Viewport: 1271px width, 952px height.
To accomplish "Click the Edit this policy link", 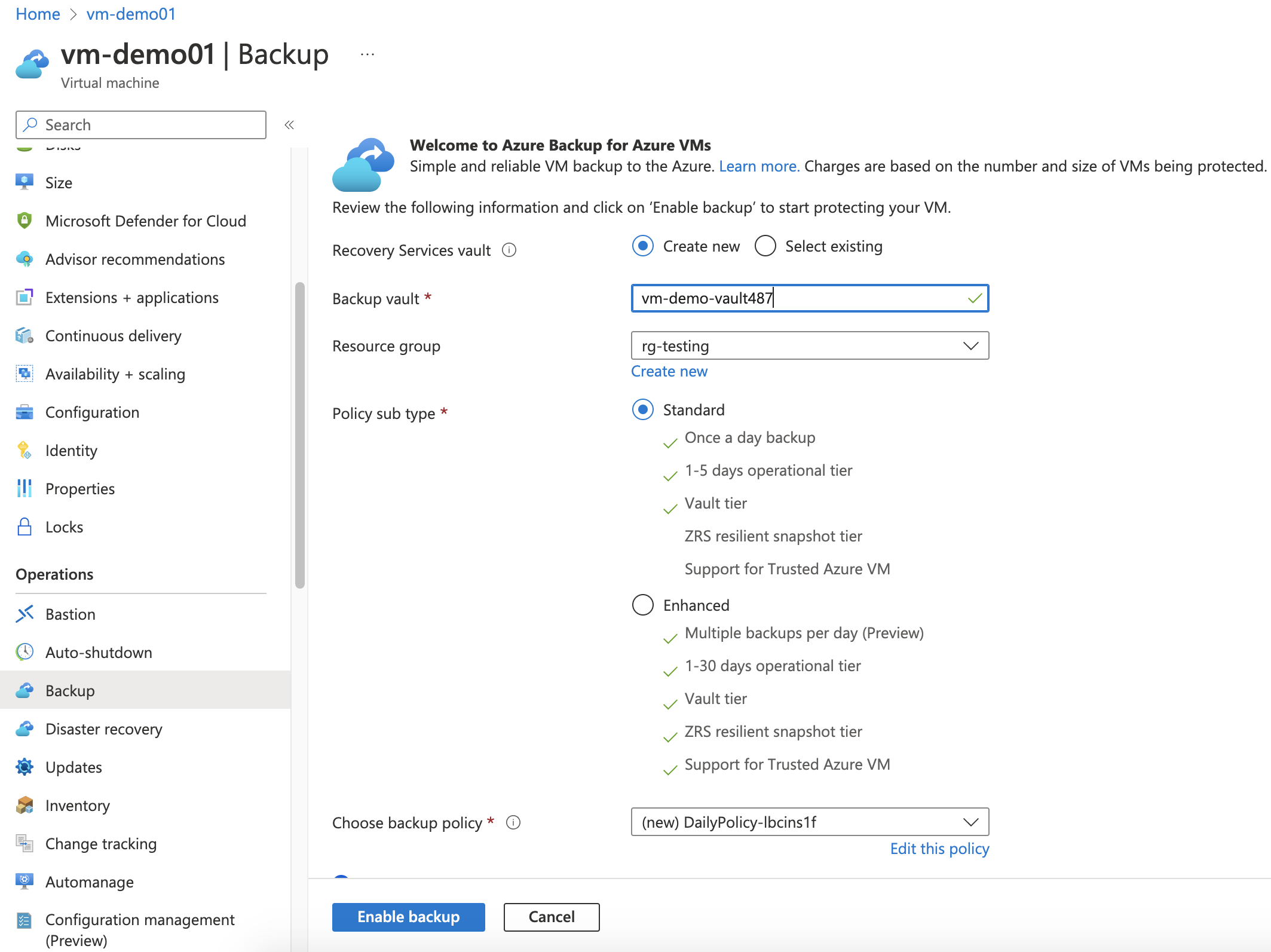I will point(939,849).
